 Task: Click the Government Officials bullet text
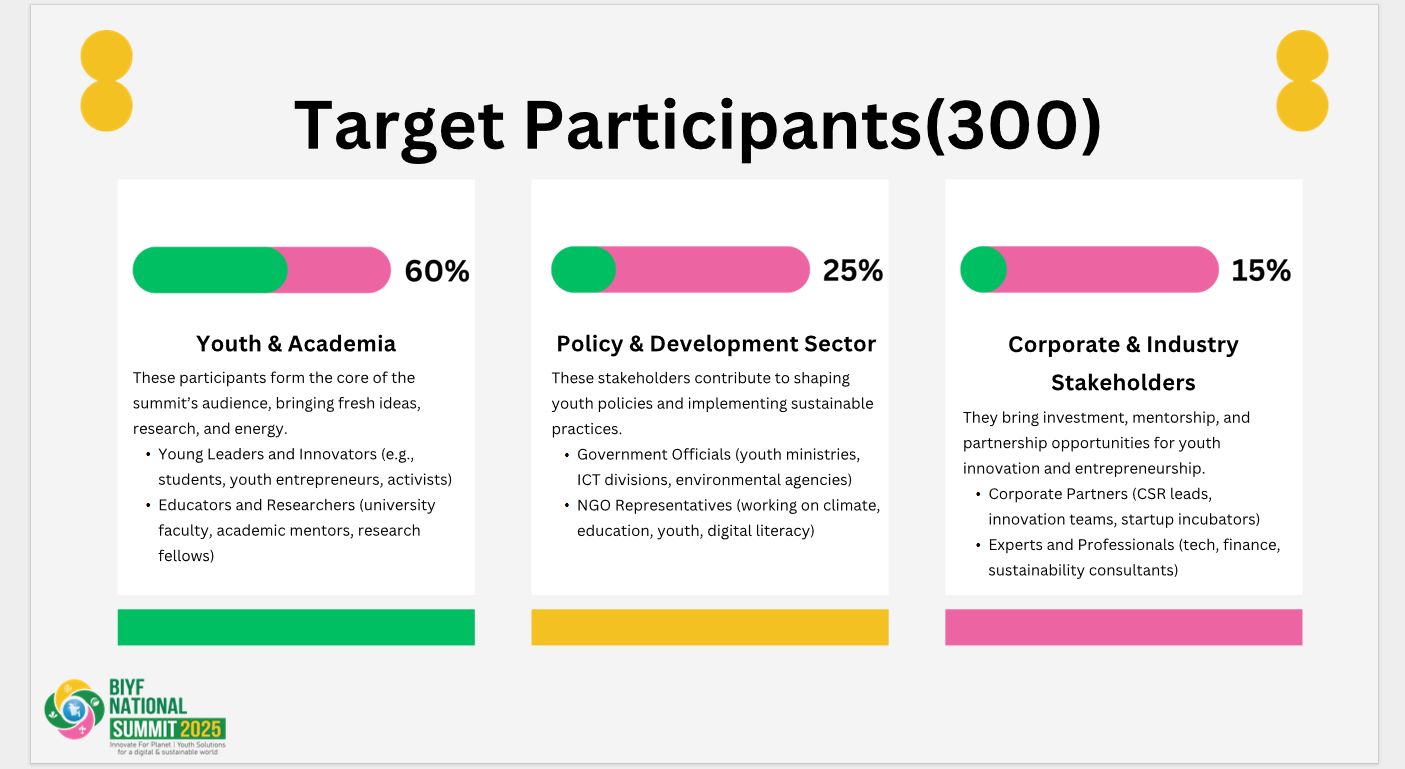718,467
